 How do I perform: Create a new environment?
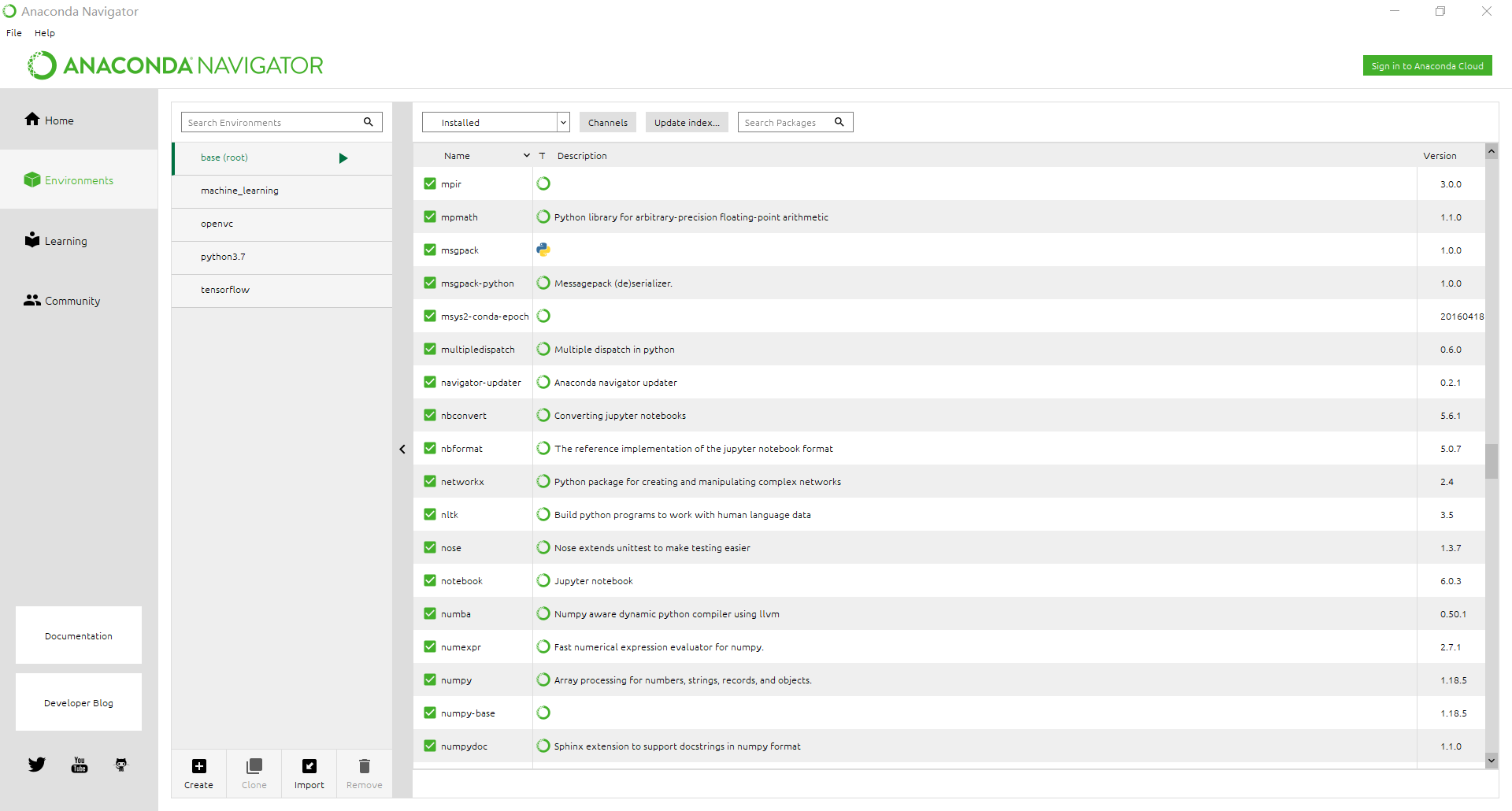click(x=199, y=773)
